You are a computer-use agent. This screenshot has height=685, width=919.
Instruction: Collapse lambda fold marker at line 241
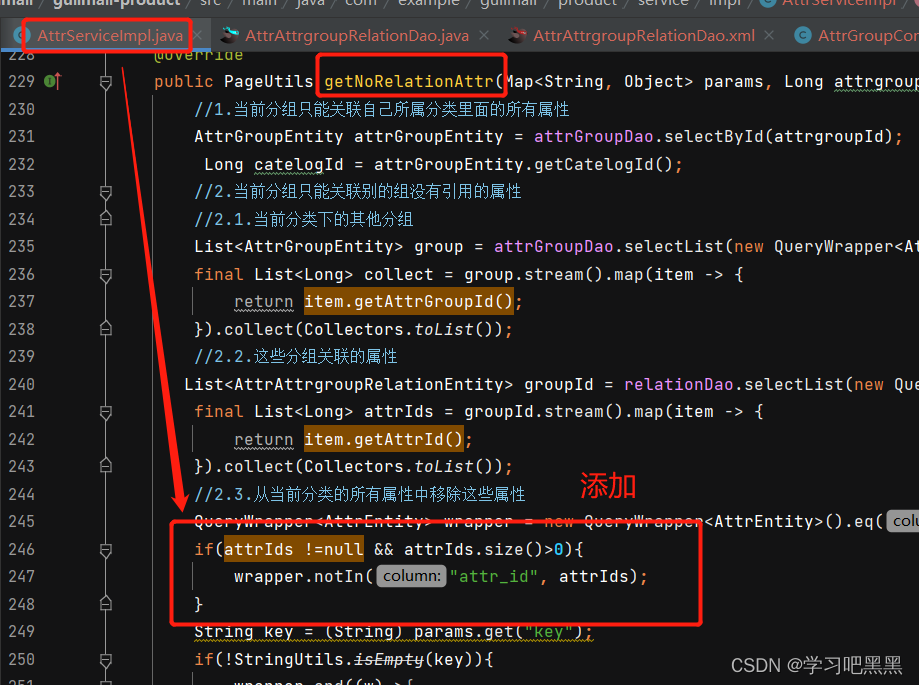105,411
